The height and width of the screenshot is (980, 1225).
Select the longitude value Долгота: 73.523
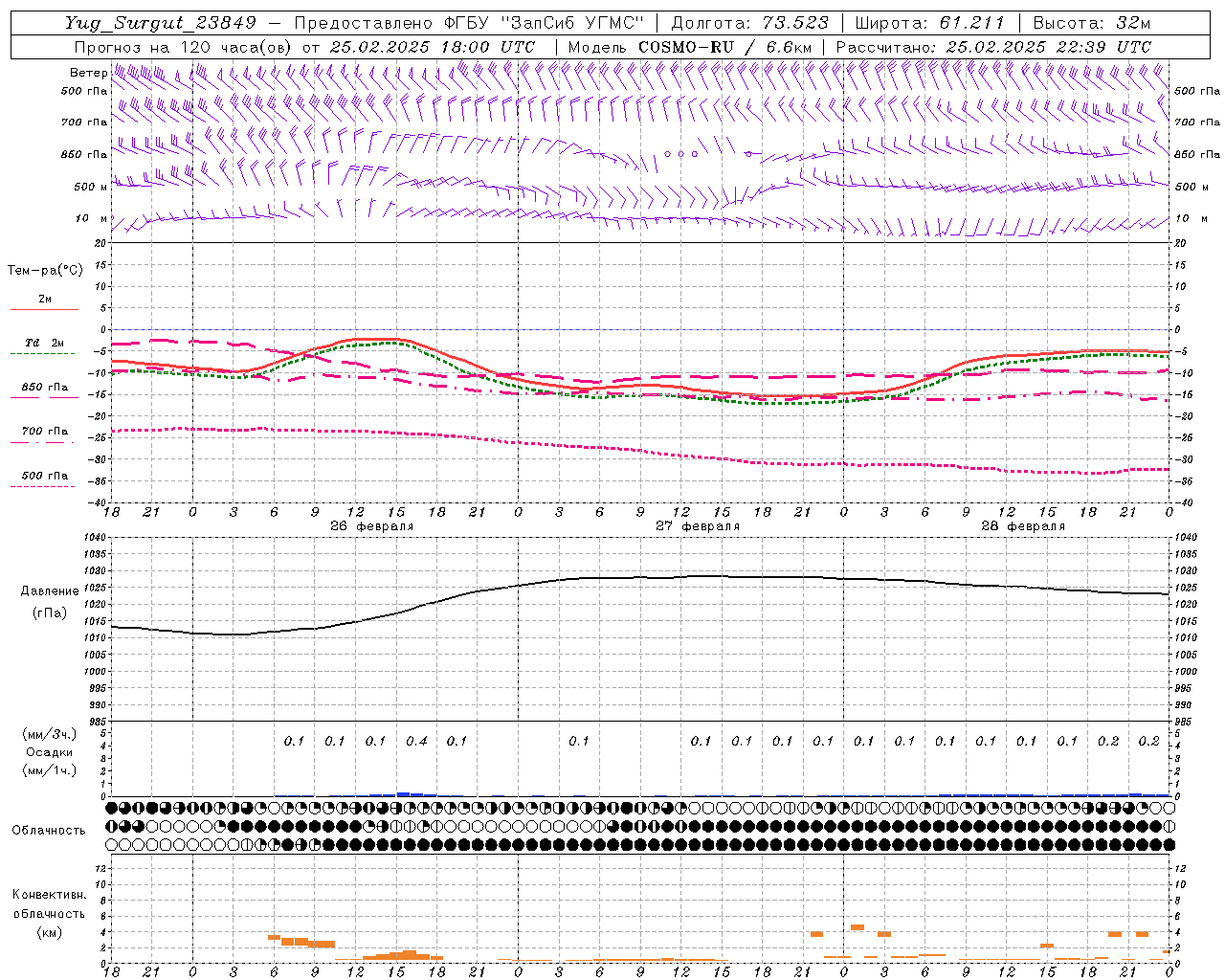(x=750, y=23)
